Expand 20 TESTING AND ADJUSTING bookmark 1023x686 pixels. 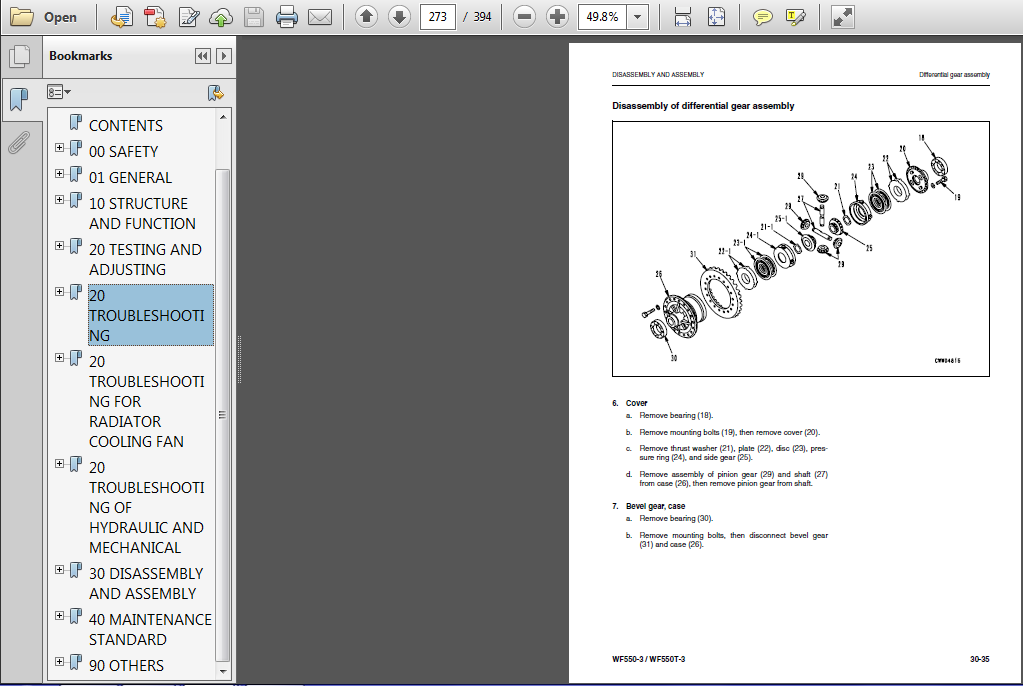coord(59,245)
